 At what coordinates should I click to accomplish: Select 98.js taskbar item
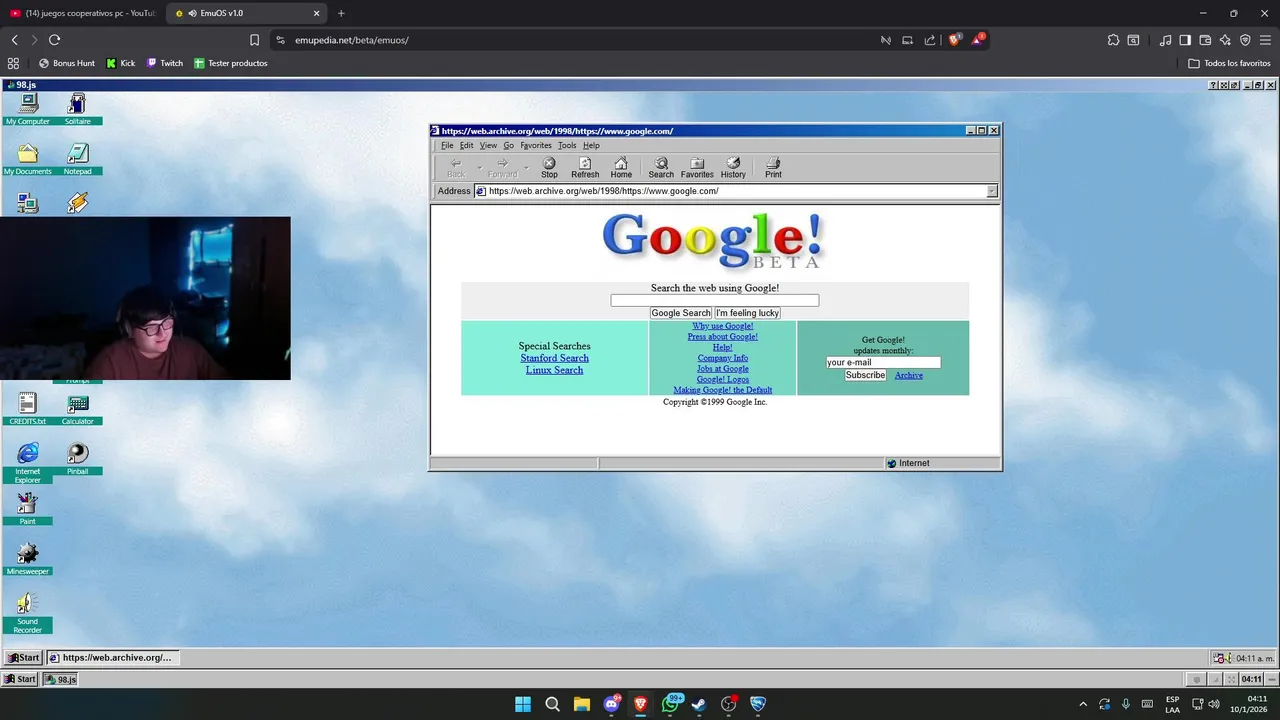60,679
